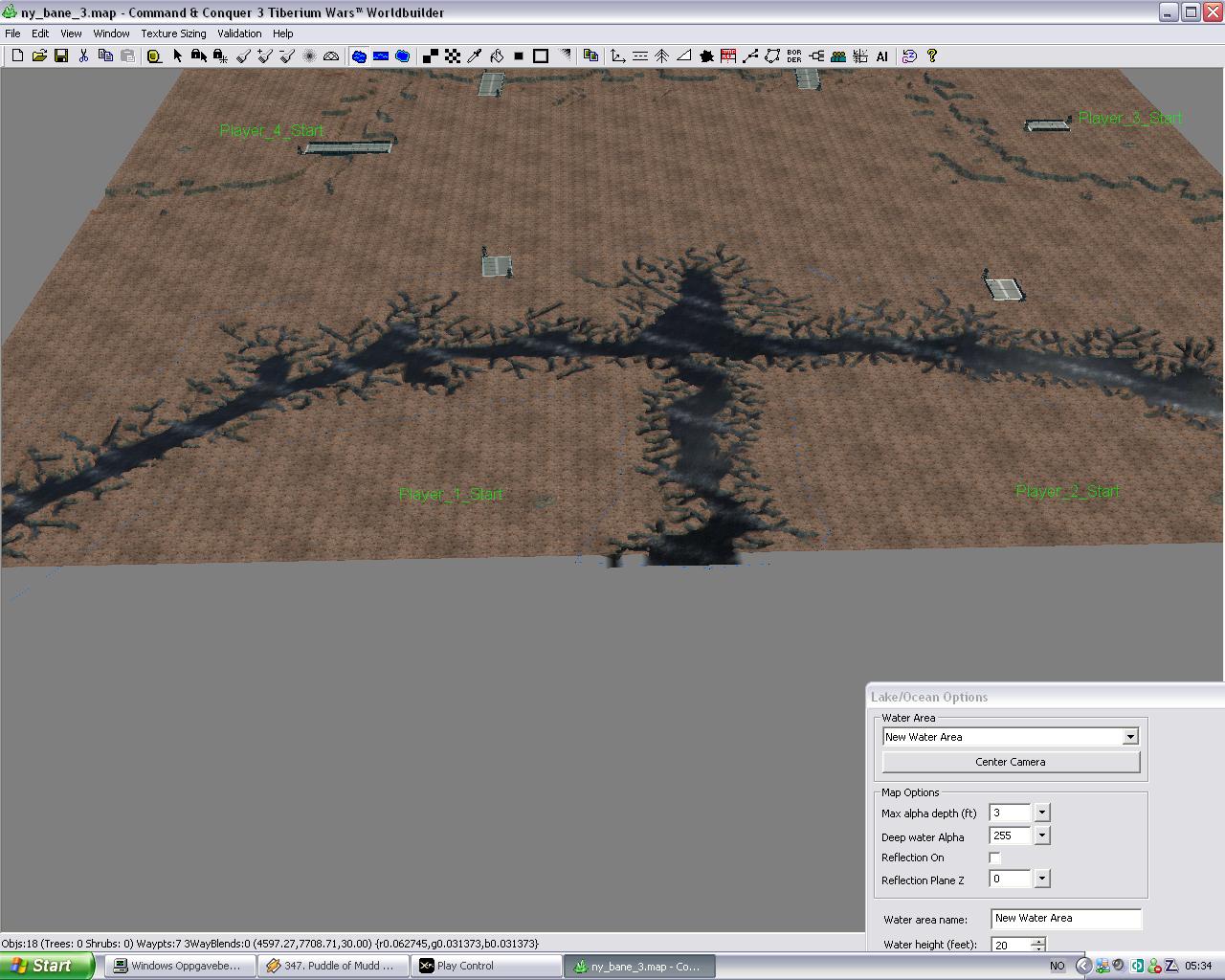Open the Help menu
Image resolution: width=1225 pixels, height=980 pixels.
point(283,33)
